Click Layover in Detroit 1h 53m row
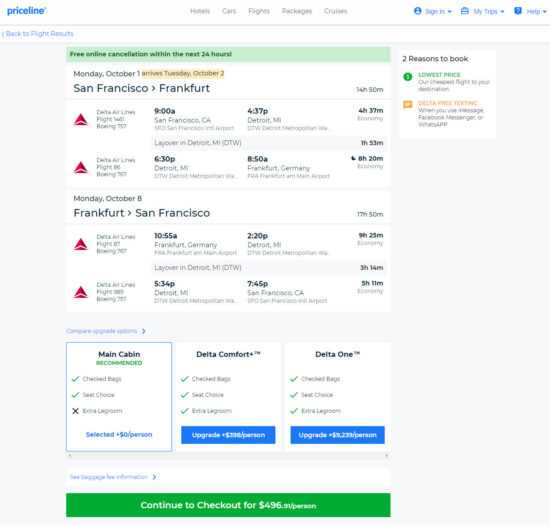Screen dimensions: 550x526 click(x=269, y=143)
